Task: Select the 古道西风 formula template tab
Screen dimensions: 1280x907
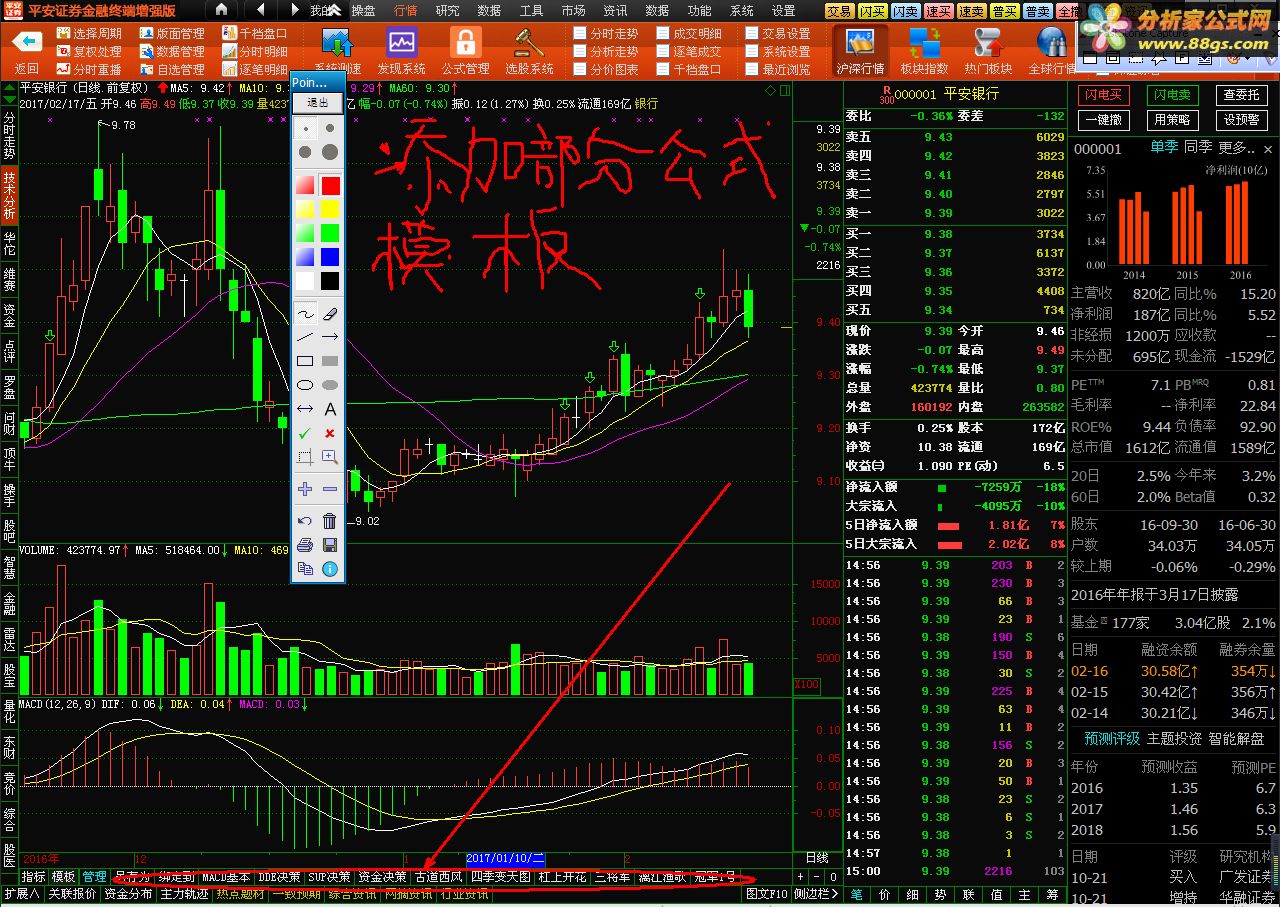Action: point(439,877)
